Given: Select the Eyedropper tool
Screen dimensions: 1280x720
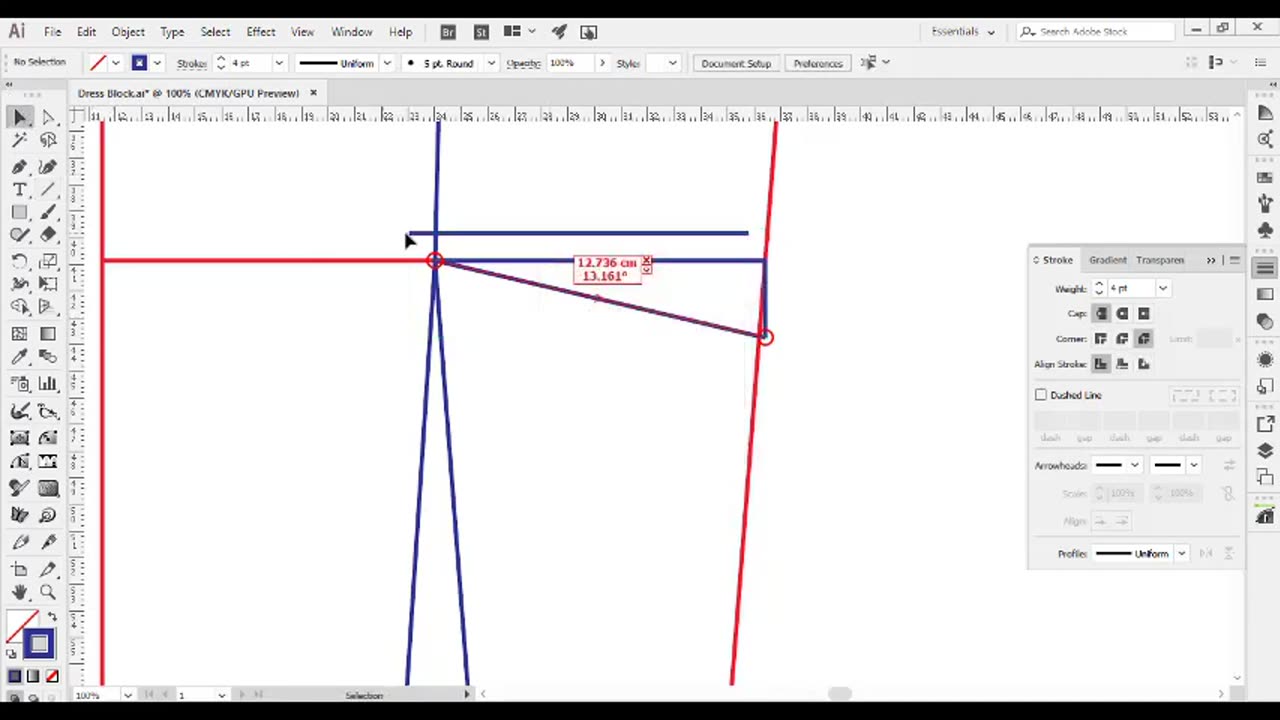Looking at the screenshot, I should click(20, 358).
